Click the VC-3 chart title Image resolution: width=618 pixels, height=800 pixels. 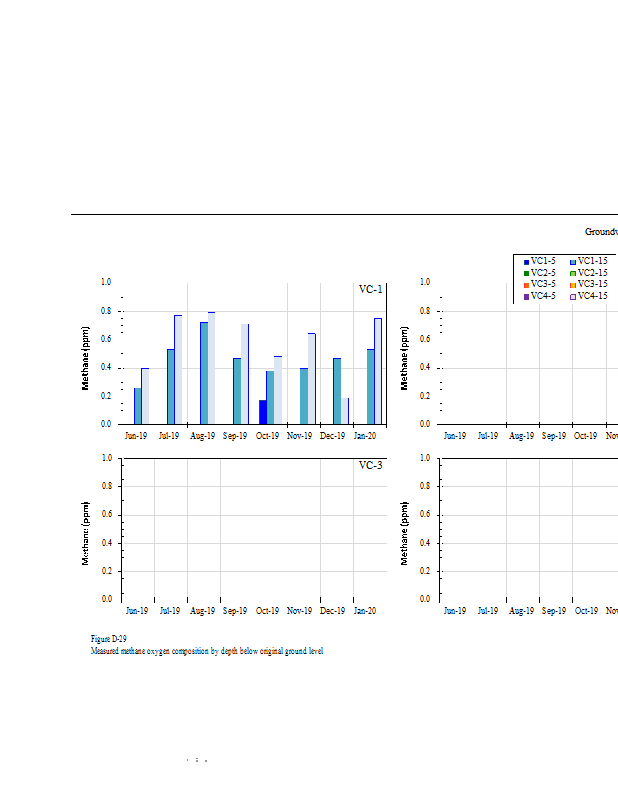tap(370, 466)
